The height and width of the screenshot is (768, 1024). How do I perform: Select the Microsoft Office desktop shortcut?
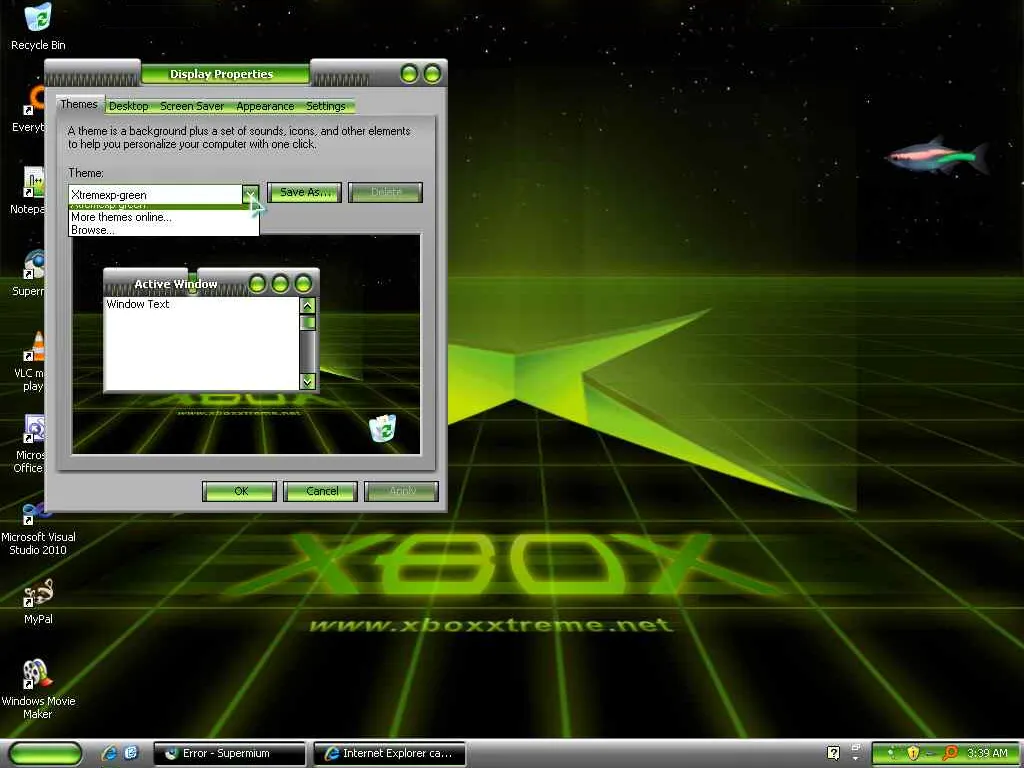pos(29,444)
